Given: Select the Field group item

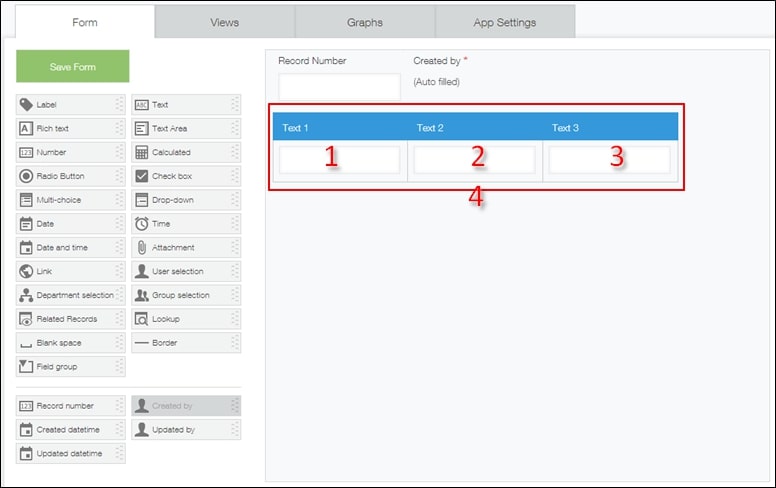Looking at the screenshot, I should pyautogui.click(x=70, y=367).
